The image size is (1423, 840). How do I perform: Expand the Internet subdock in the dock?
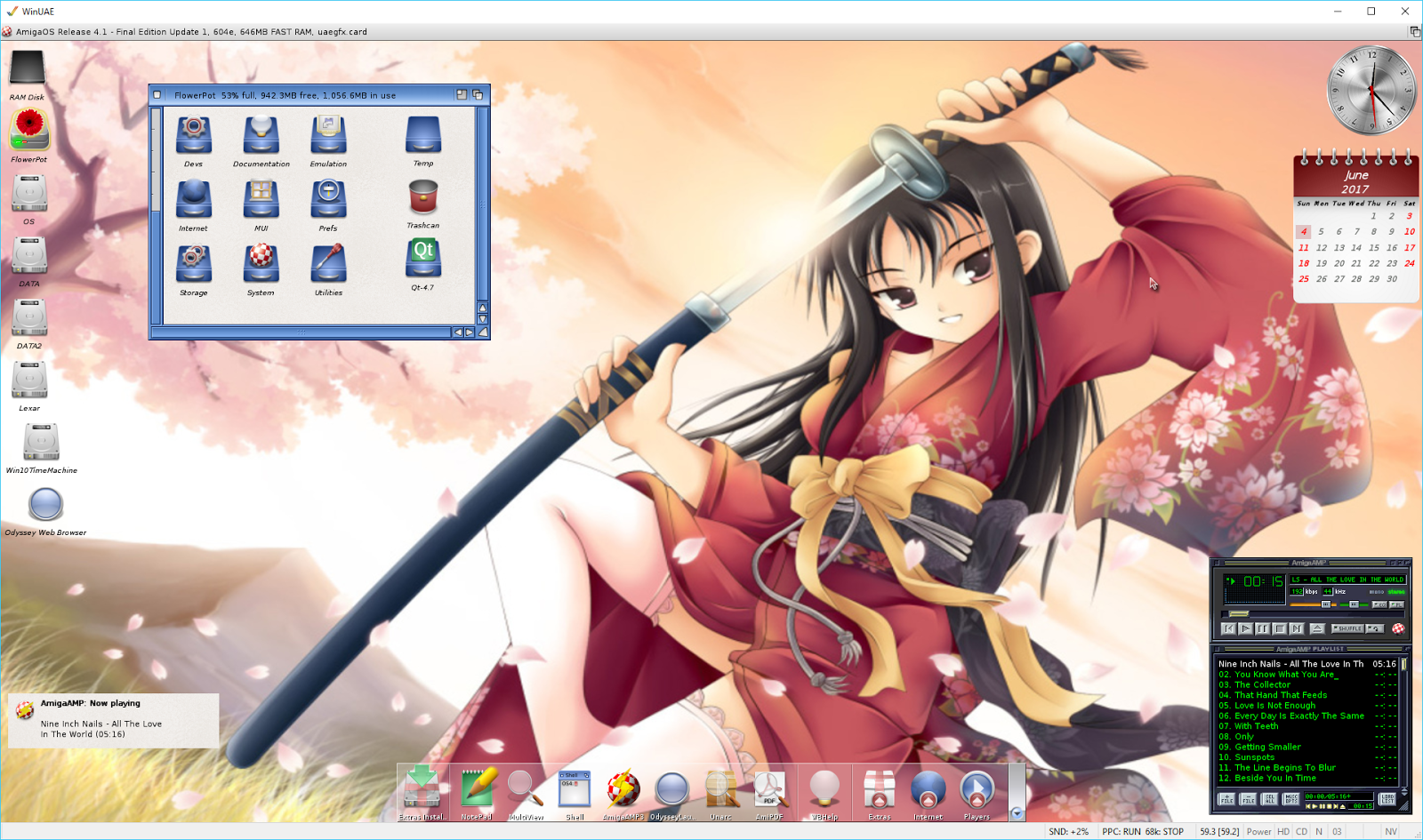(928, 792)
